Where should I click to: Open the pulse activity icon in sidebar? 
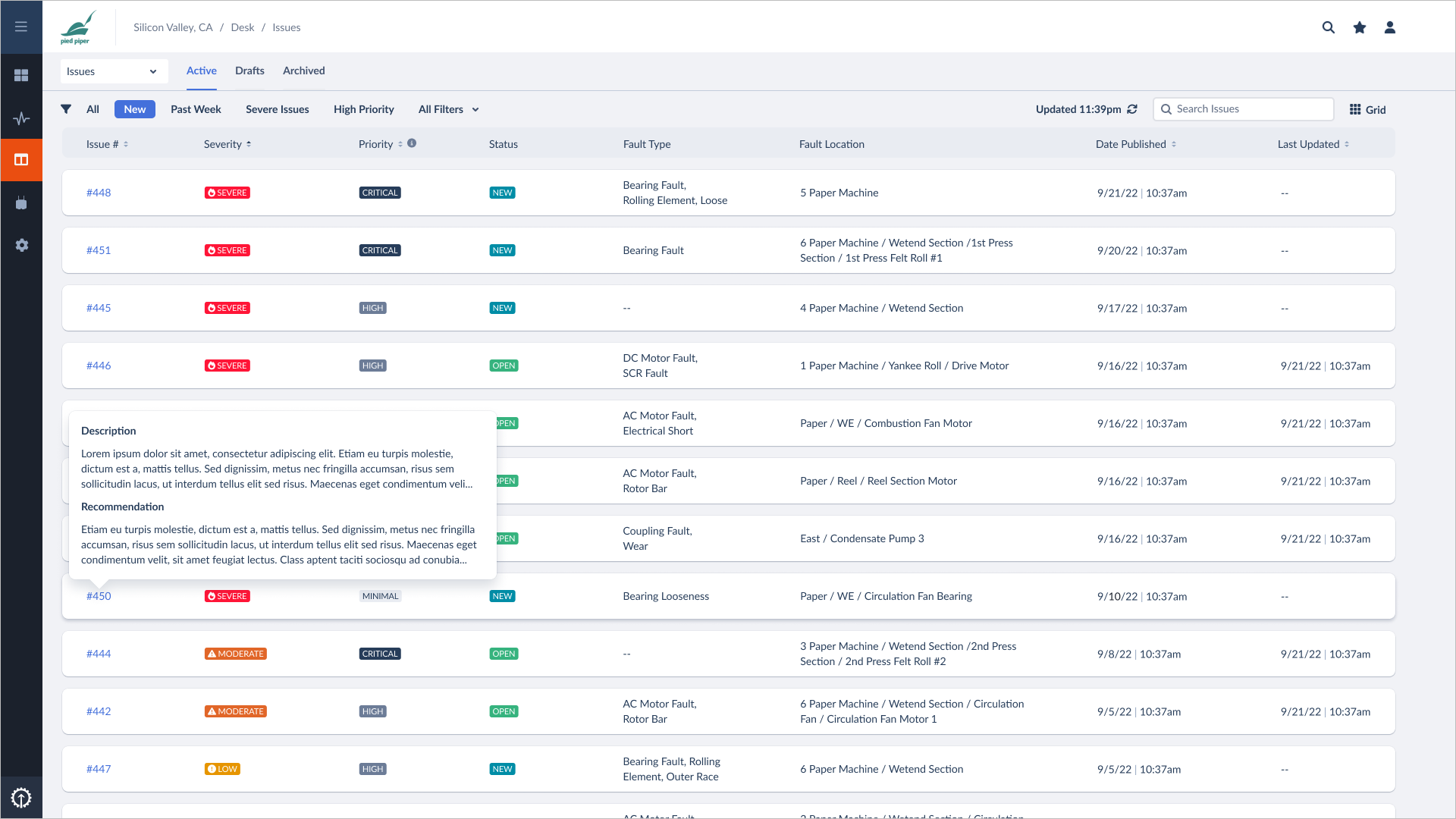coord(21,118)
